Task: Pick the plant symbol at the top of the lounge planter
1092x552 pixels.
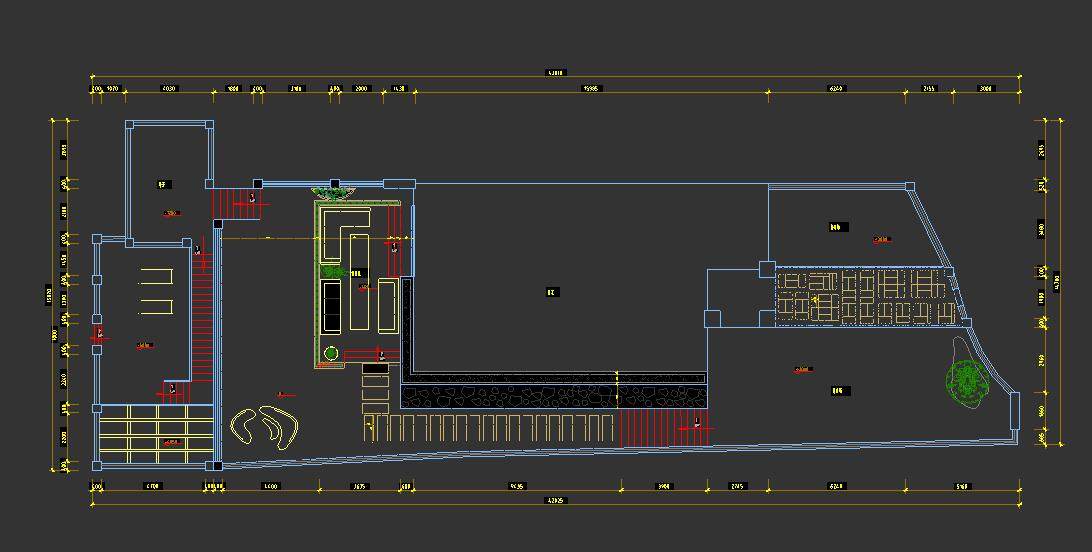Action: [x=334, y=193]
